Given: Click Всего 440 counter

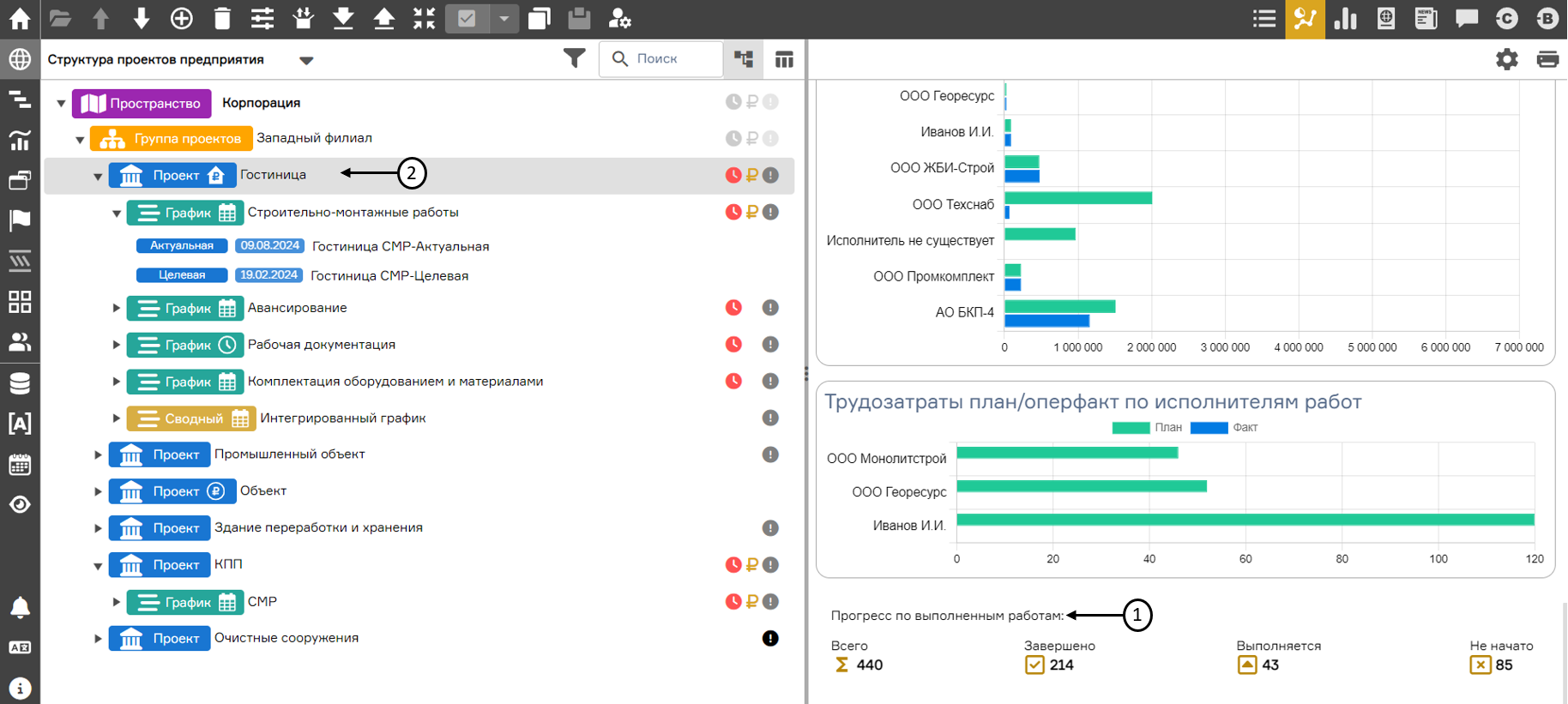Looking at the screenshot, I should [x=857, y=657].
